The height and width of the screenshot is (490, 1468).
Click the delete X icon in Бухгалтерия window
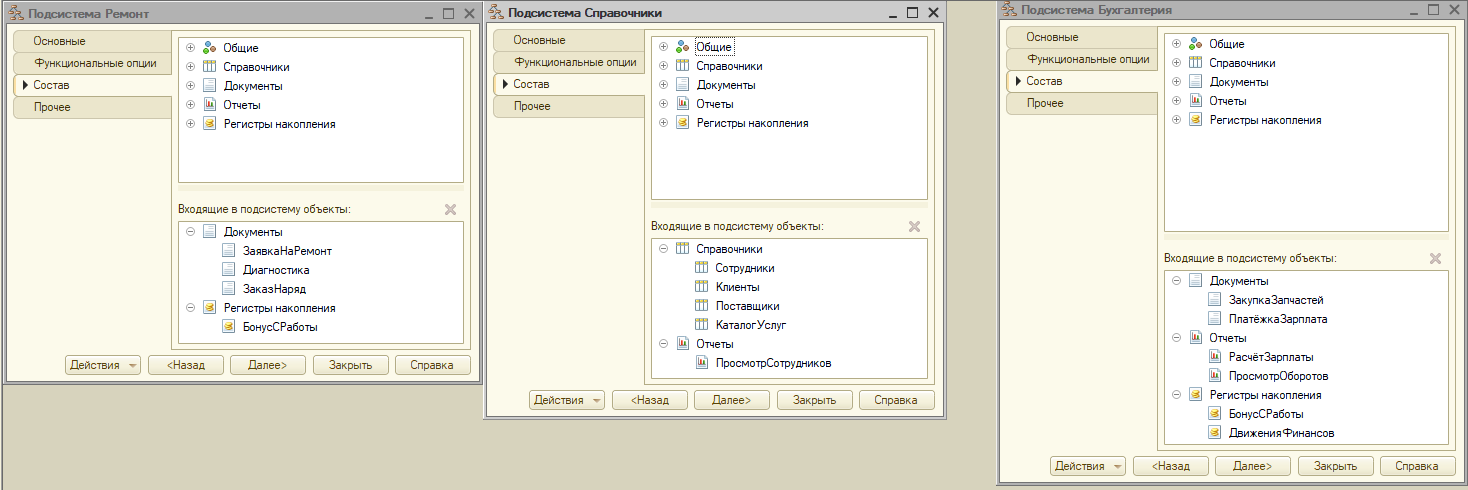click(x=1435, y=258)
